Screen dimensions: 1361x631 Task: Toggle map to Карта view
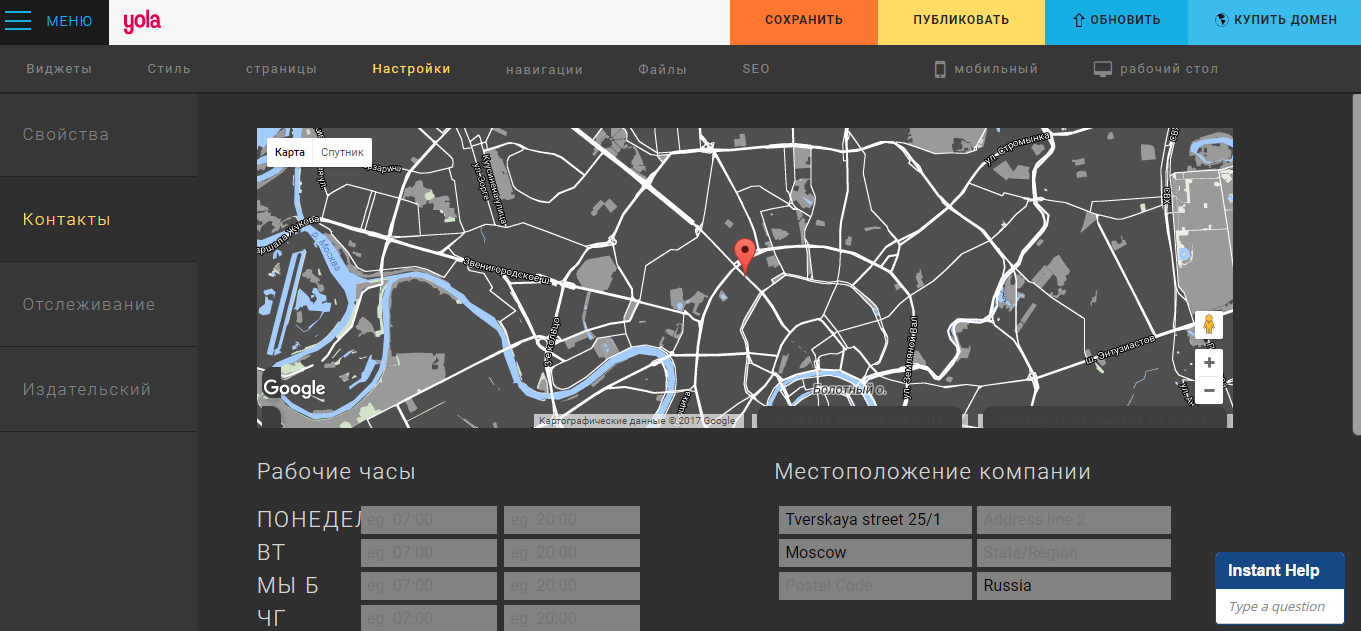pos(290,152)
